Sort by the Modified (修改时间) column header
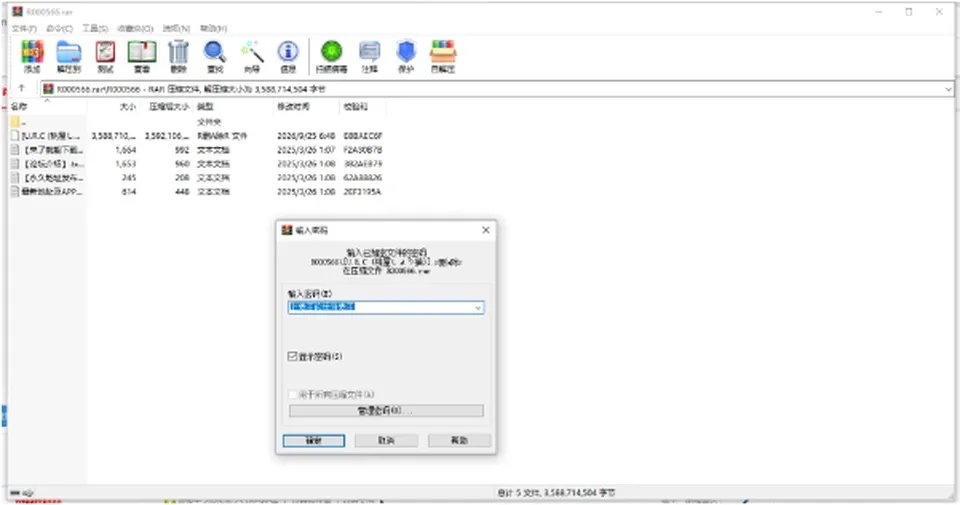 coord(307,107)
